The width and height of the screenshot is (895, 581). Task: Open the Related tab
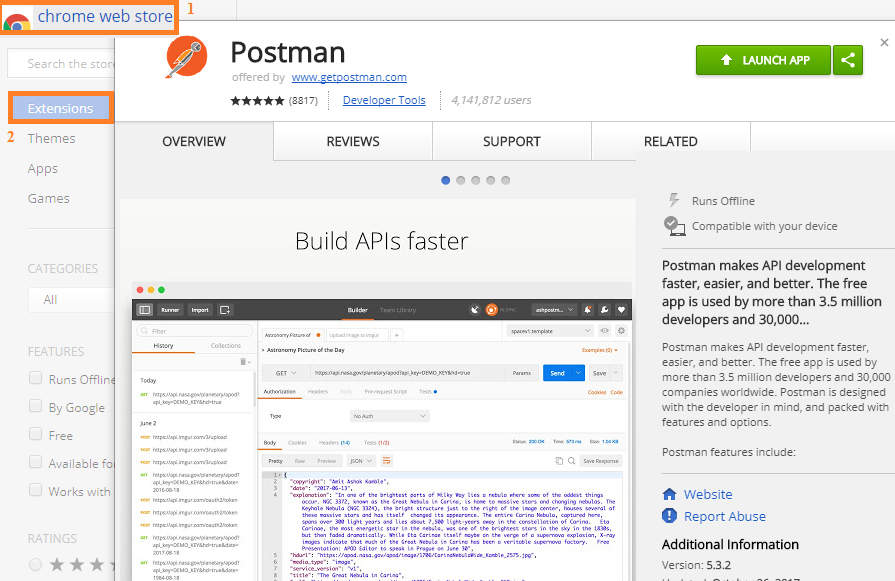tap(671, 142)
